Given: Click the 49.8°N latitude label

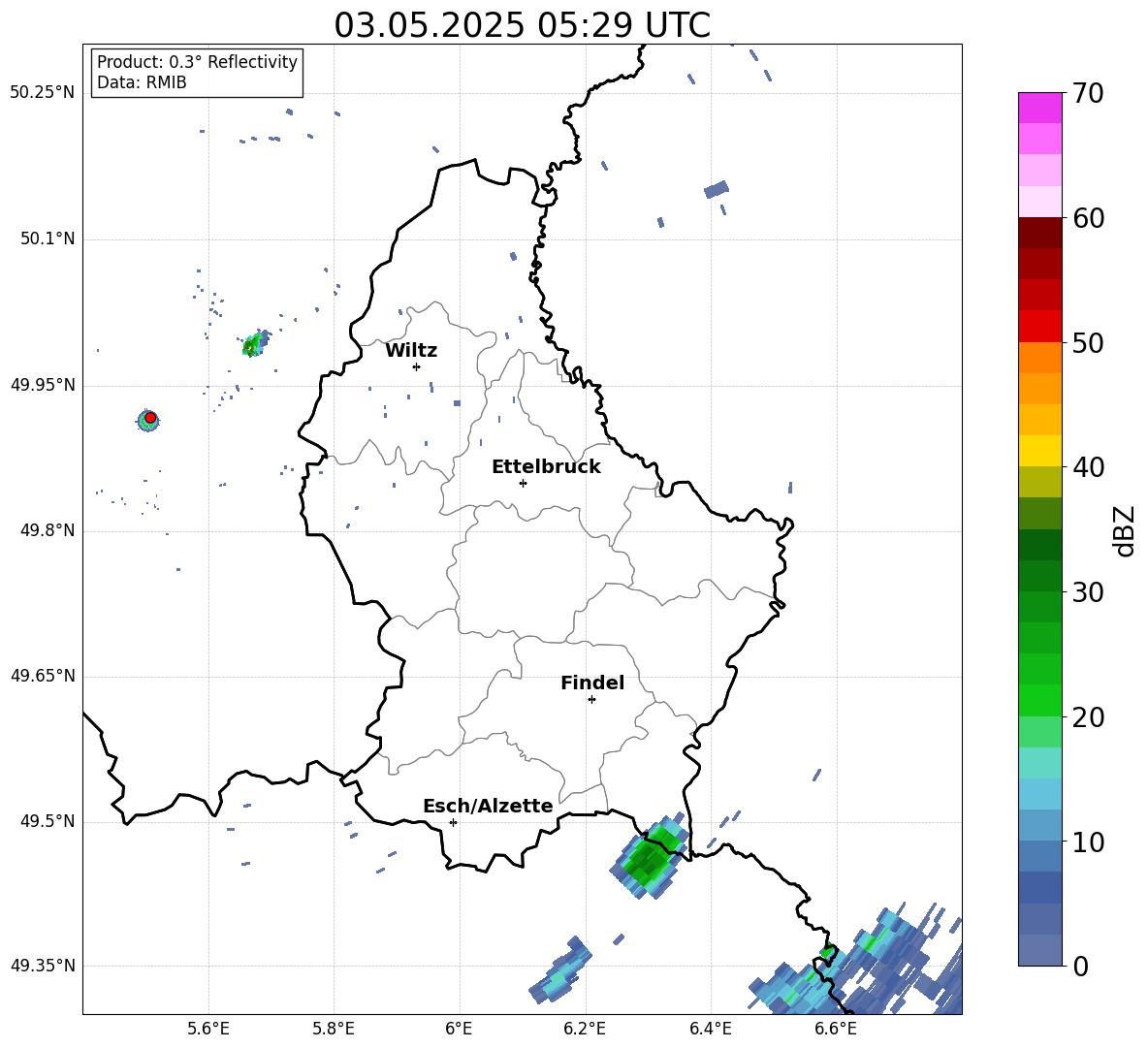Looking at the screenshot, I should point(47,530).
